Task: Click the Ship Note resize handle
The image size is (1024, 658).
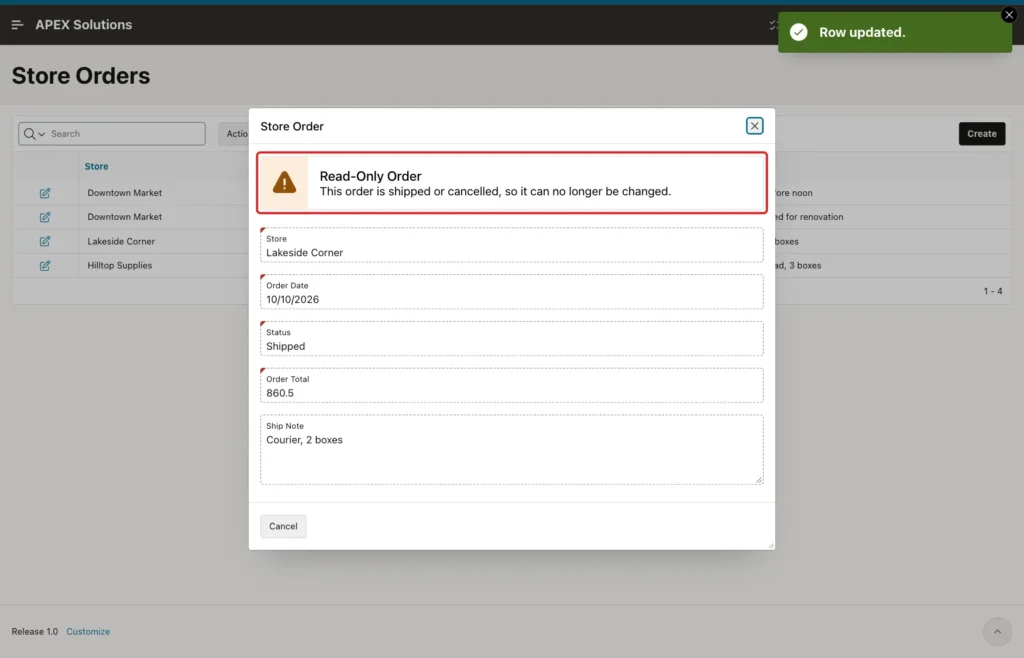Action: tap(759, 480)
